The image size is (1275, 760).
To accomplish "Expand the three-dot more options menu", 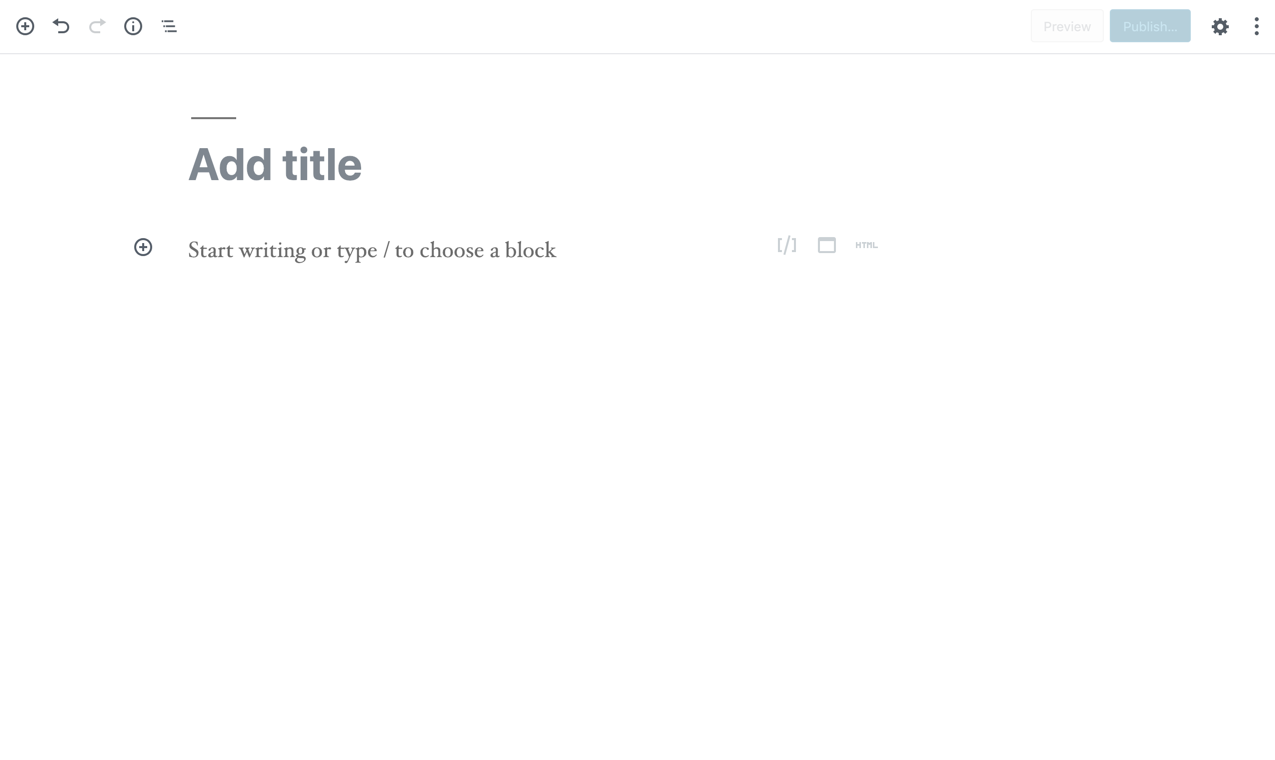I will click(x=1256, y=27).
